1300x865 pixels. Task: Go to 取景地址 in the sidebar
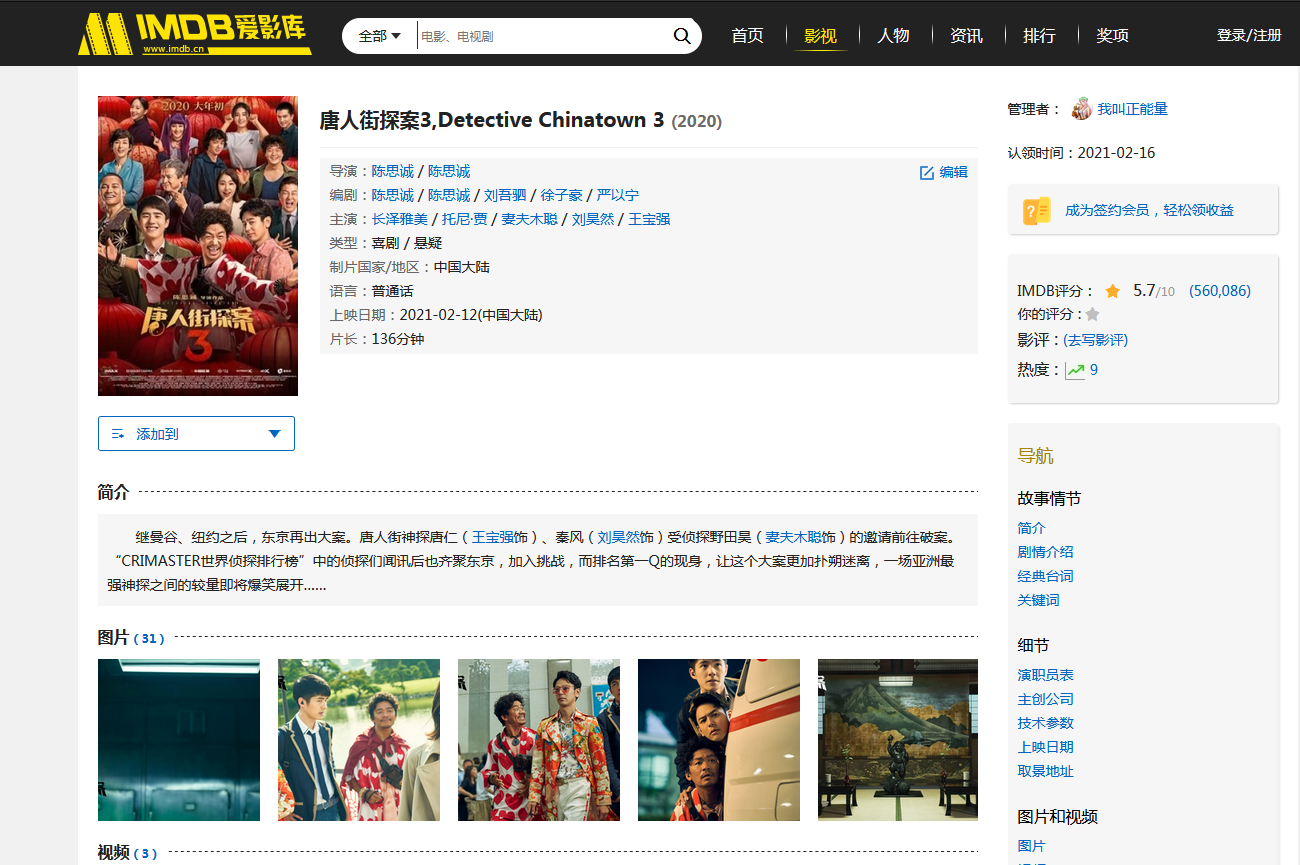1045,771
